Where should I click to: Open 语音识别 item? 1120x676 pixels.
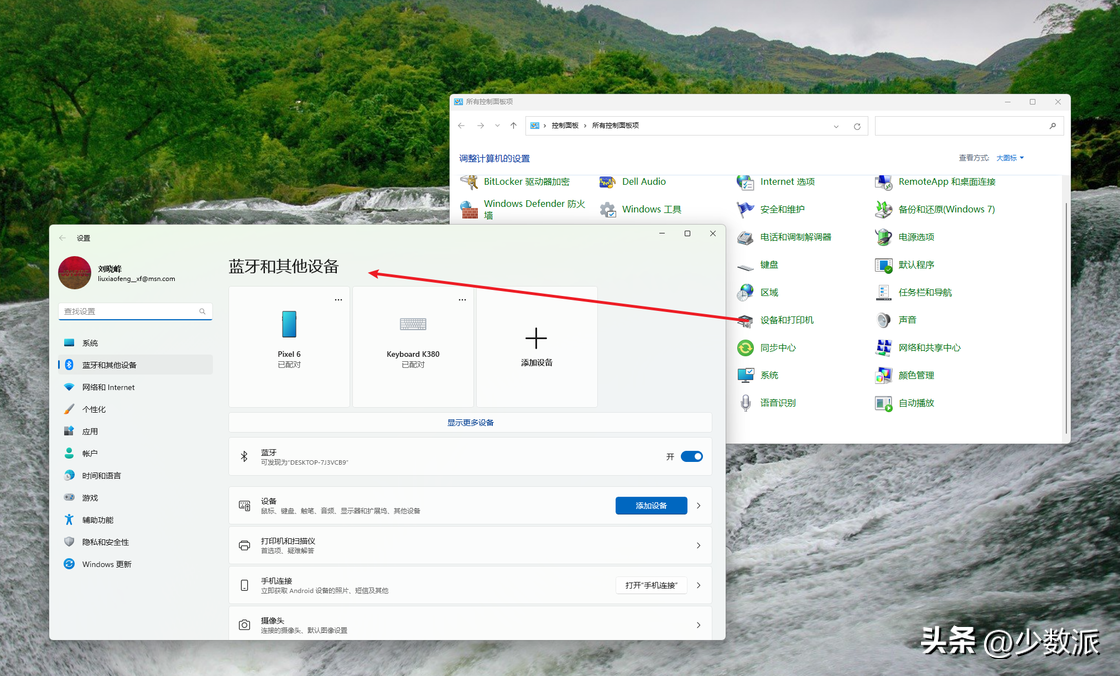click(x=777, y=403)
